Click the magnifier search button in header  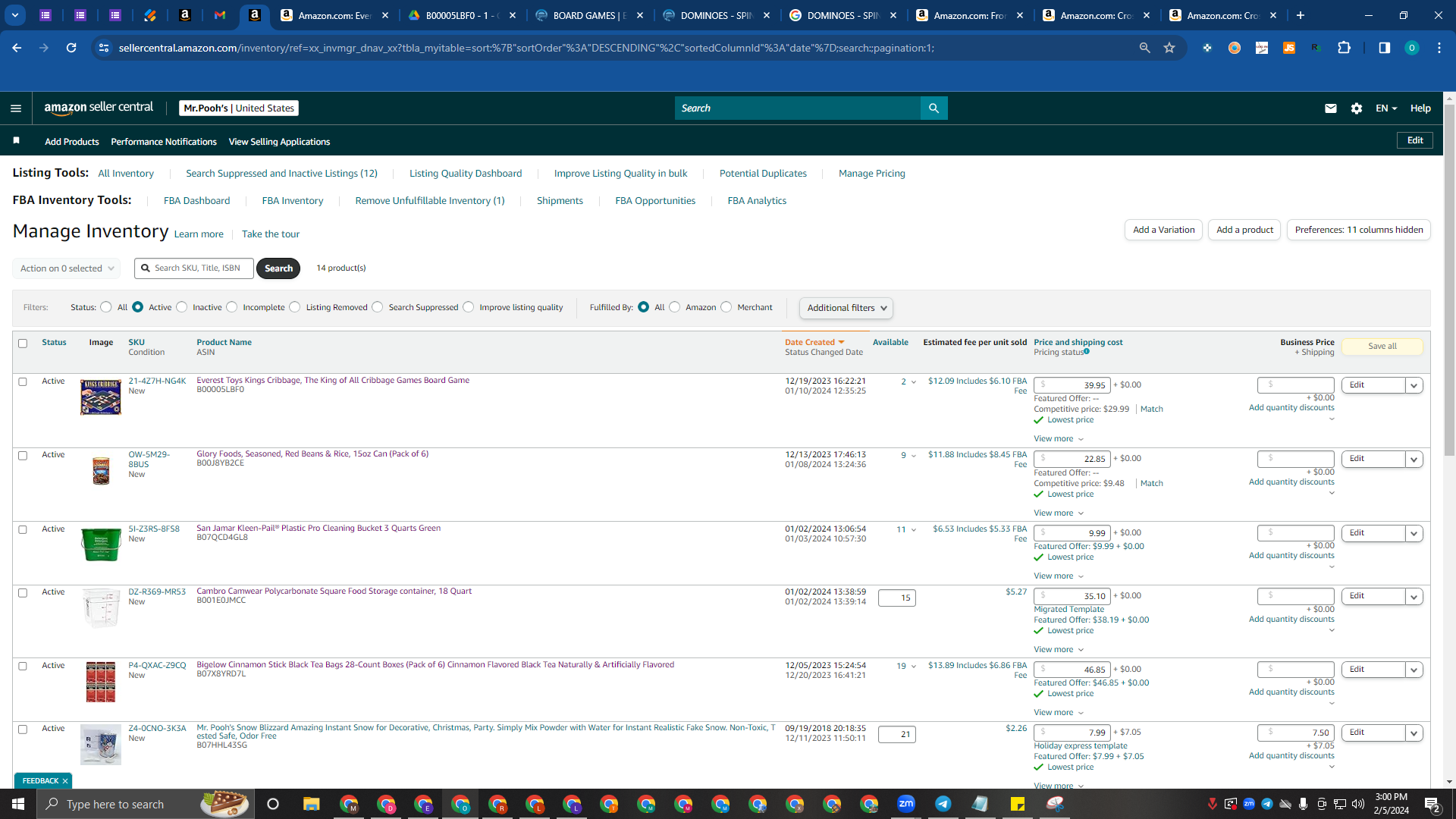934,108
